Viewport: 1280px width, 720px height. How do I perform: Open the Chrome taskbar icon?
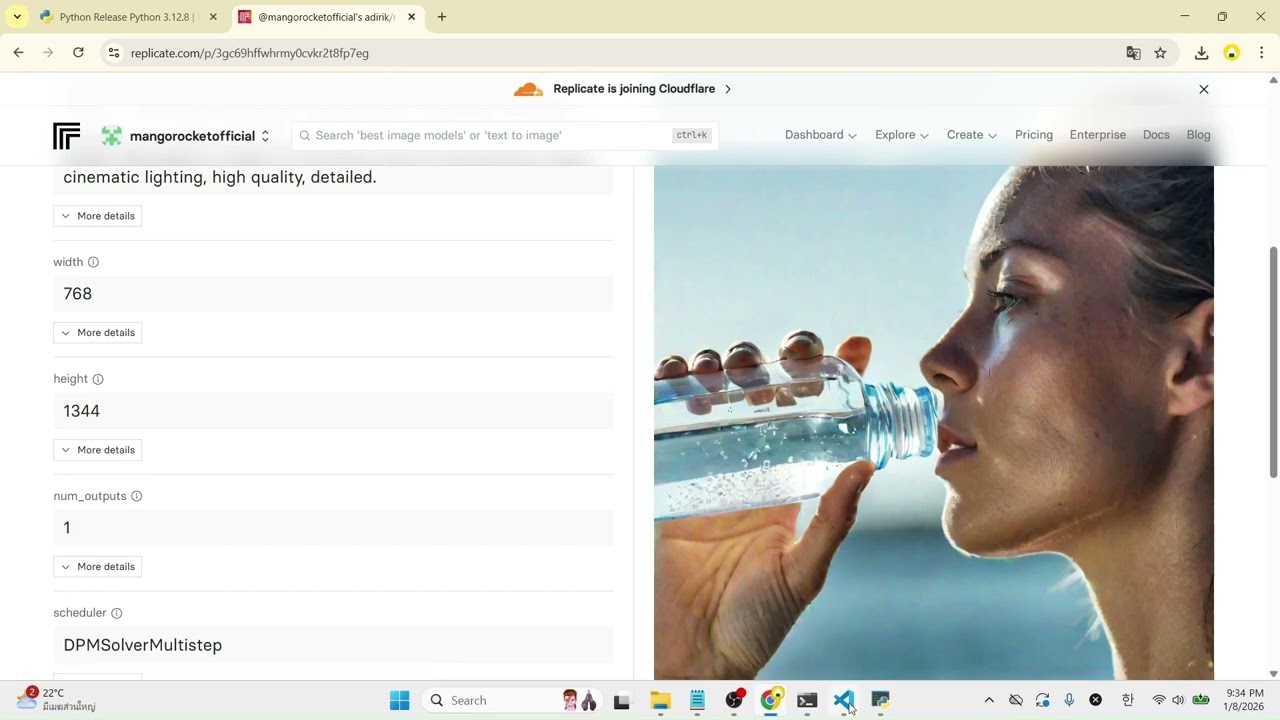770,700
